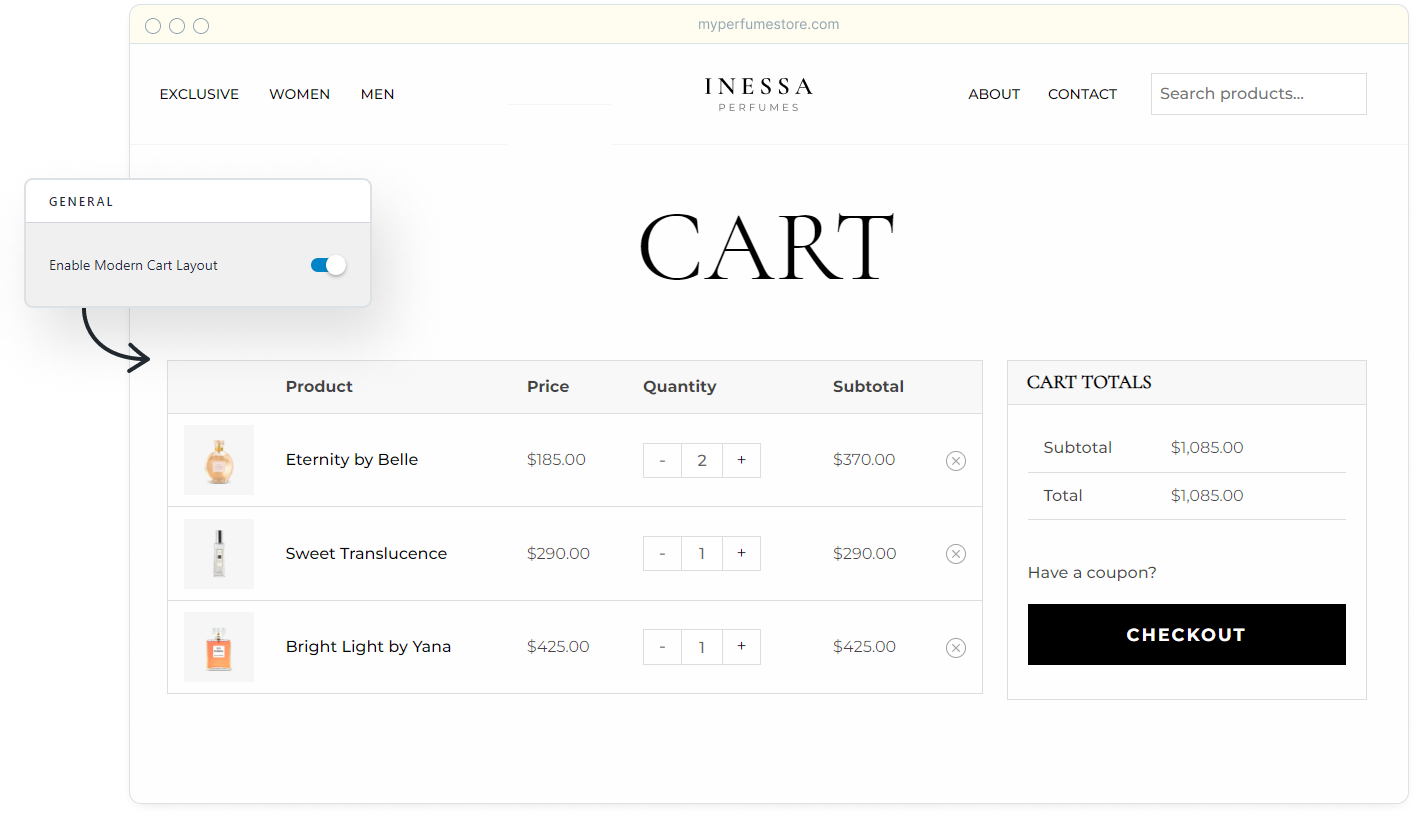Open Bright Light by Yana product link
This screenshot has height=816, width=1417.
(x=368, y=647)
